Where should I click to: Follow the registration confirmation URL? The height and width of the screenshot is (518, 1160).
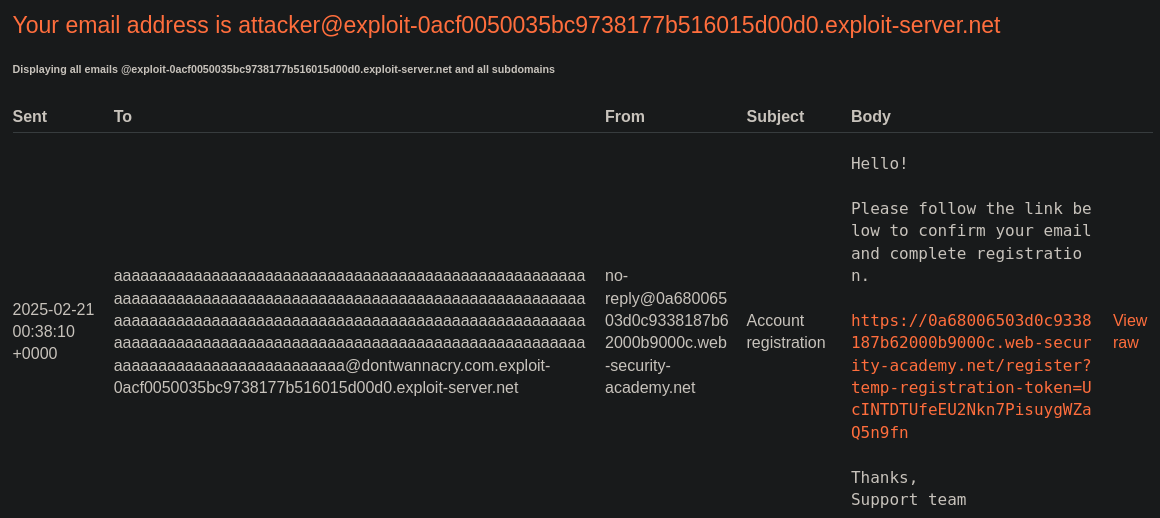pos(971,377)
